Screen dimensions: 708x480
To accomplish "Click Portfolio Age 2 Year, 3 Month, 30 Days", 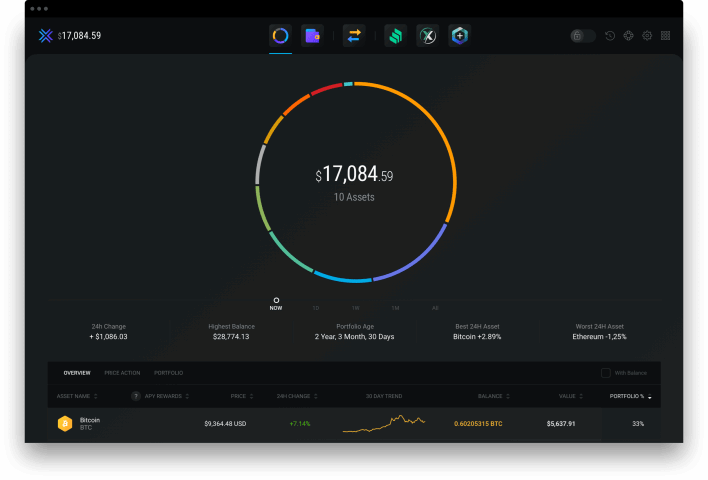I will pyautogui.click(x=354, y=336).
